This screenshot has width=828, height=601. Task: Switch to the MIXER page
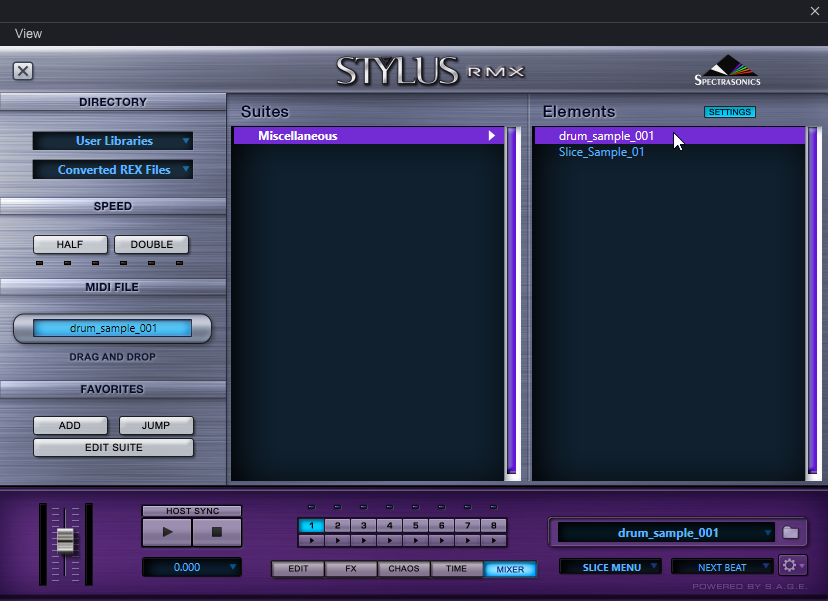point(510,569)
